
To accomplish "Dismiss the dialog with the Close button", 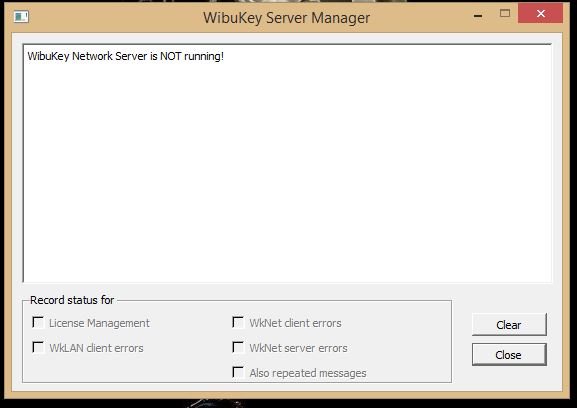I will point(509,355).
